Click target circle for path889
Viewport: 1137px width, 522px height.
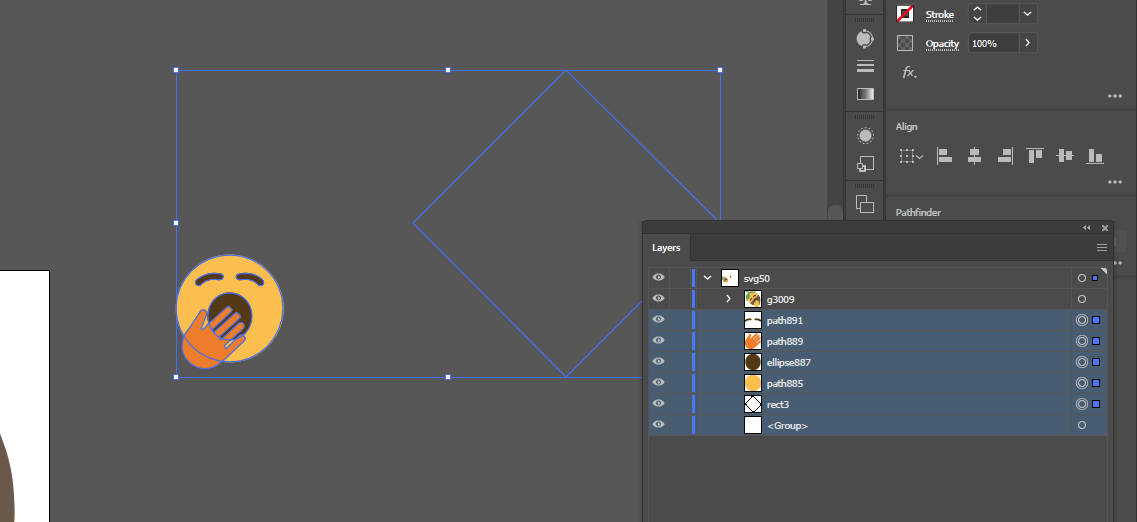tap(1082, 341)
